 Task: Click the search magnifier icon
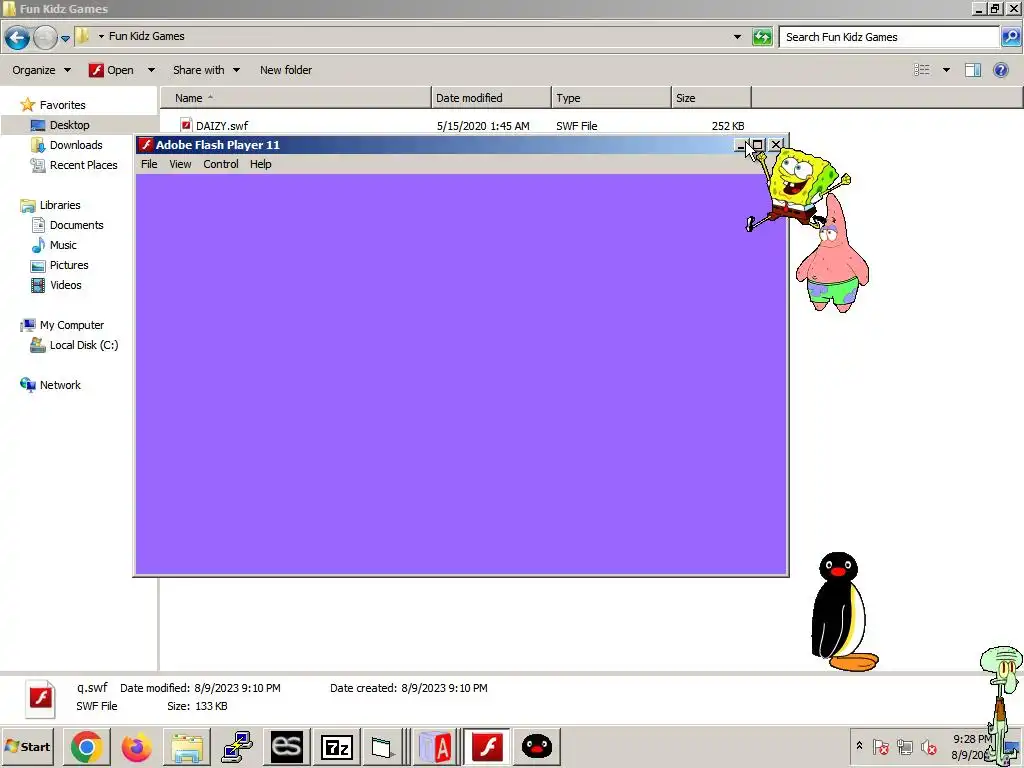tap(1010, 37)
